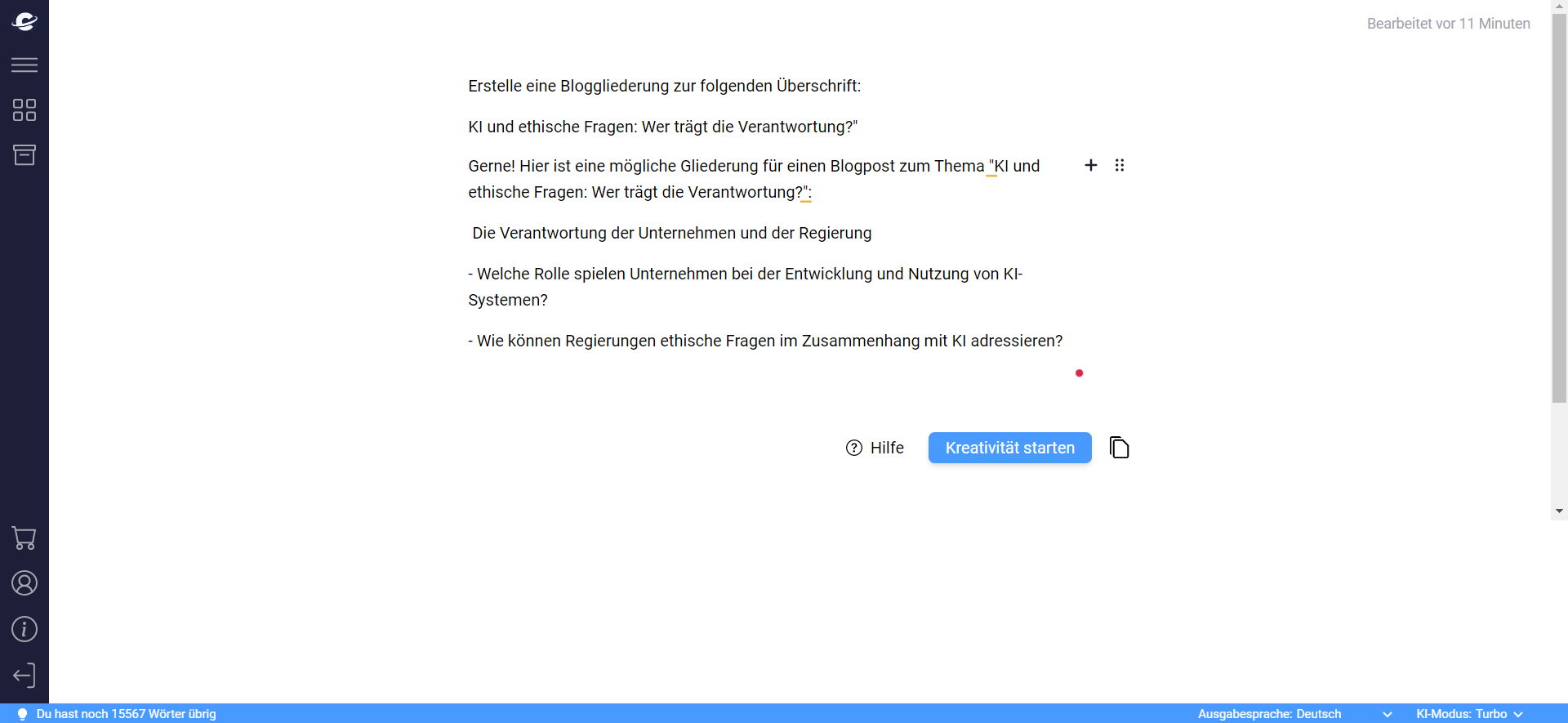Image resolution: width=1568 pixels, height=723 pixels.
Task: Open the info circle icon
Action: pos(24,629)
